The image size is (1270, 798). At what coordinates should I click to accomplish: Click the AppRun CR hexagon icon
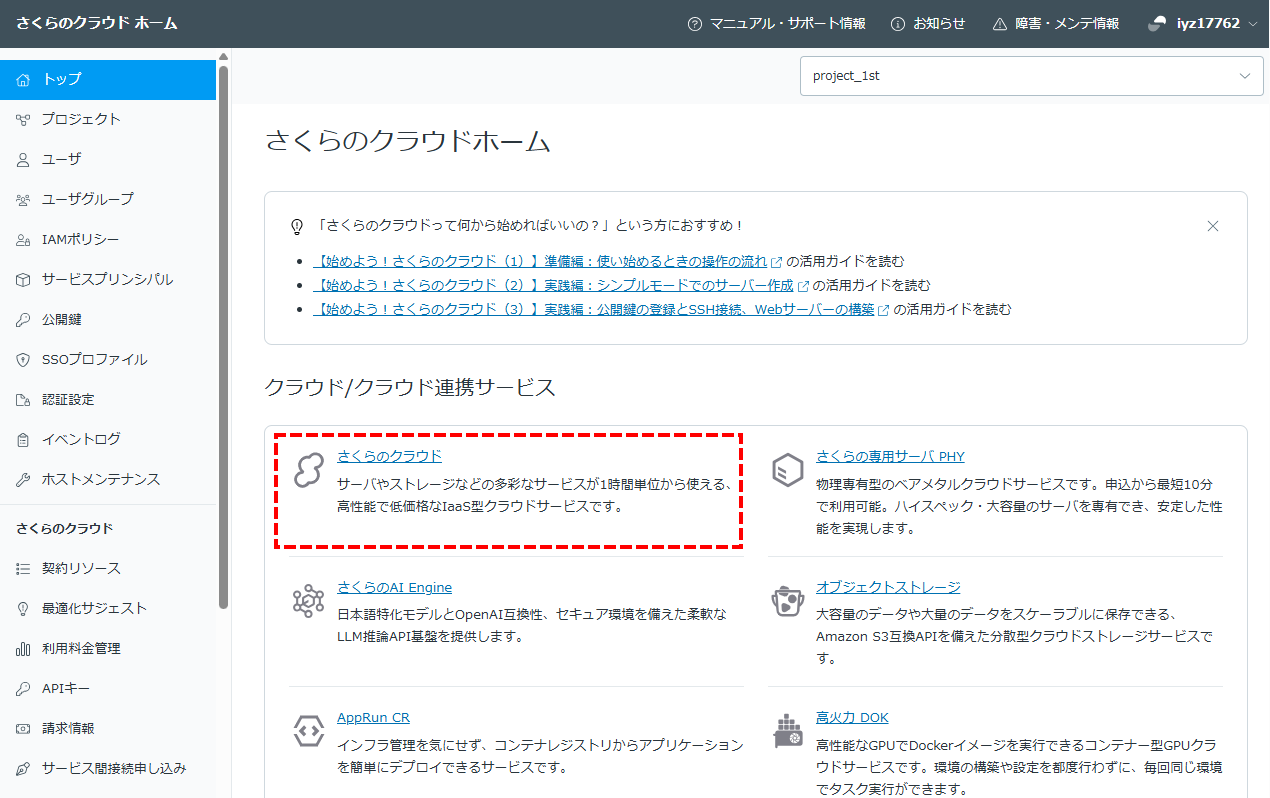coord(308,730)
